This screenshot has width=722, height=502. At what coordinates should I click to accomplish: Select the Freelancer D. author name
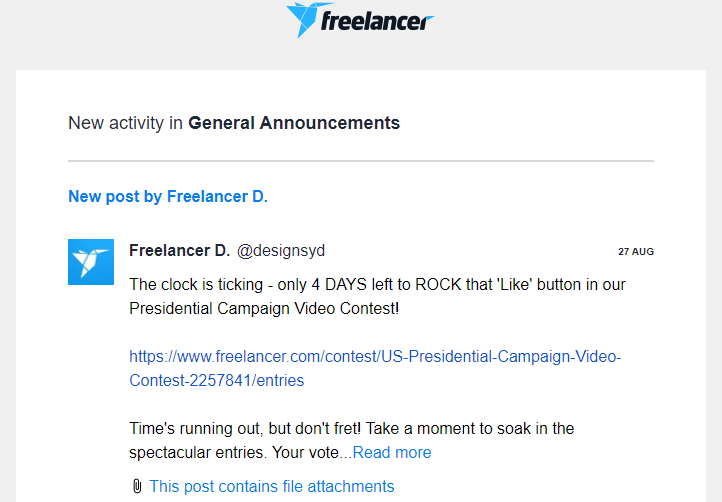click(179, 250)
